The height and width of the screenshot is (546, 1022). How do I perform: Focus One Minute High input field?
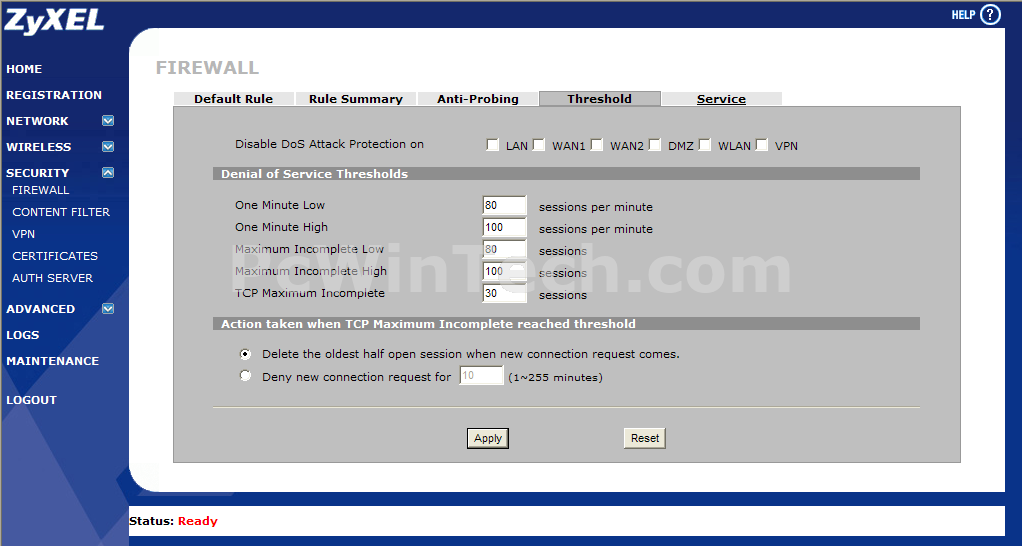tap(504, 227)
